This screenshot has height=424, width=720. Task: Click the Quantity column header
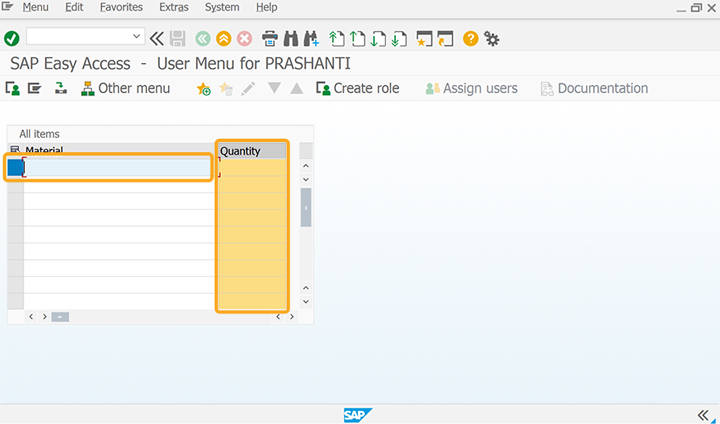click(x=252, y=151)
